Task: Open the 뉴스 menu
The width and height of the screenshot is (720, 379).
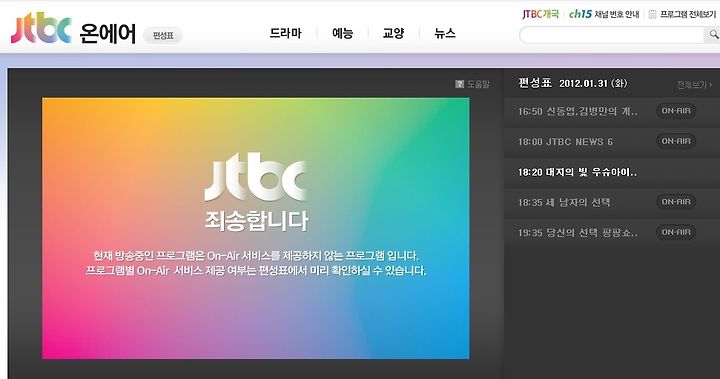Action: (445, 33)
